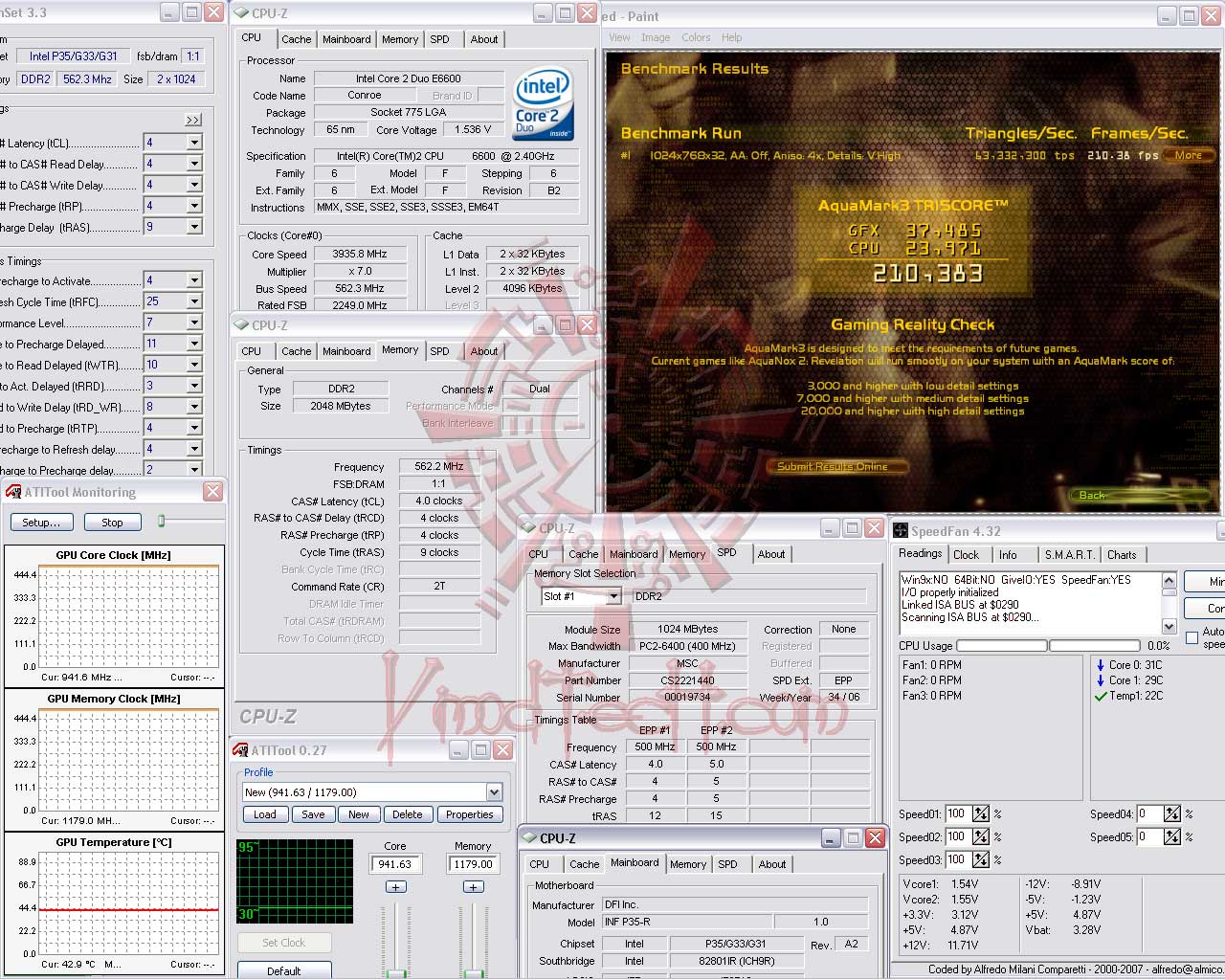Open the Help menu in Paint
Screen dimensions: 1225x980
tap(732, 37)
